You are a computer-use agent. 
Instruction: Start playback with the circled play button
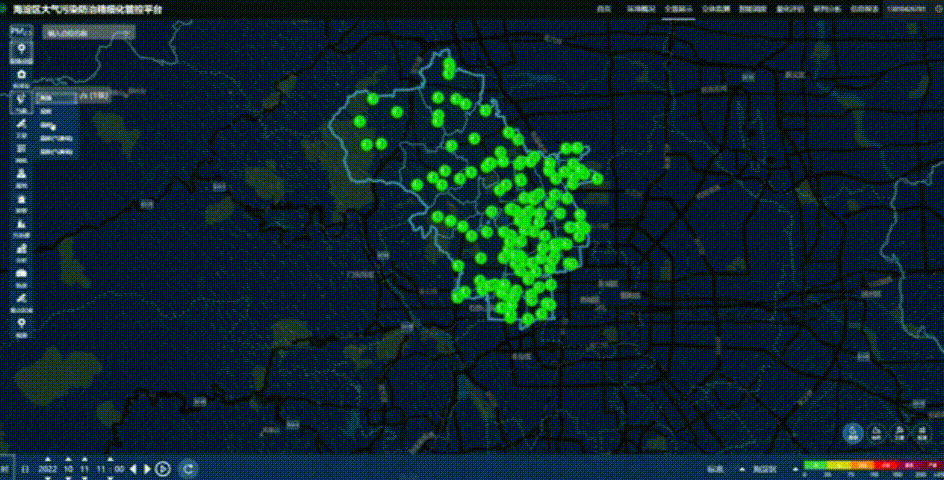163,469
